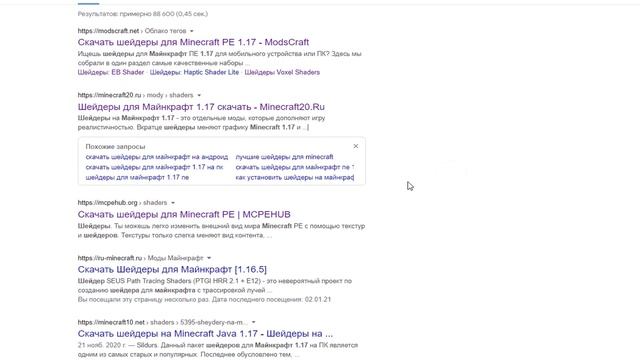Click the 'https://modscraft.net' URL text
Viewport: 640px width, 360px height.
click(x=109, y=31)
